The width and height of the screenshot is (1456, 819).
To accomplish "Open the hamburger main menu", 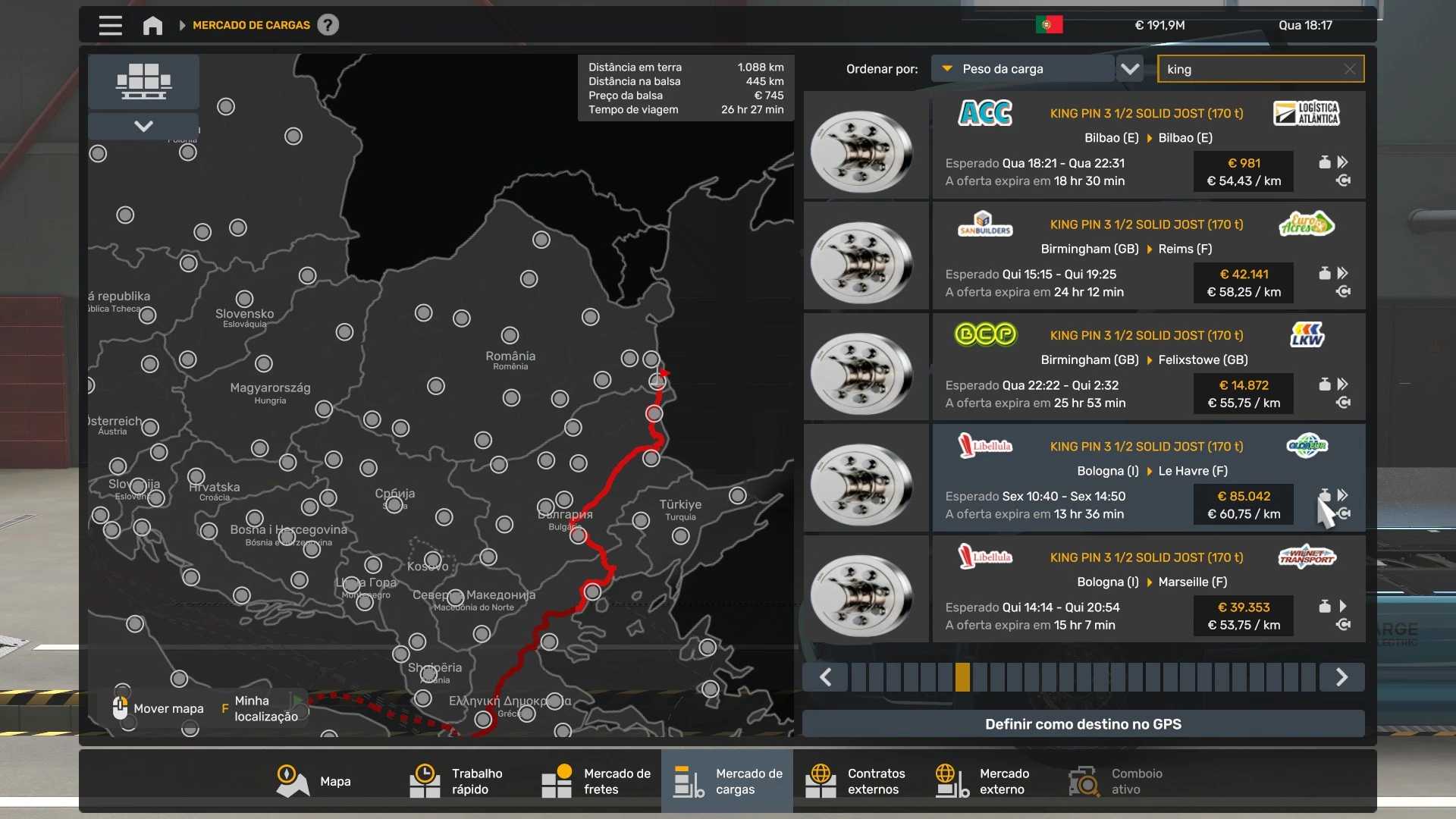I will click(x=110, y=25).
